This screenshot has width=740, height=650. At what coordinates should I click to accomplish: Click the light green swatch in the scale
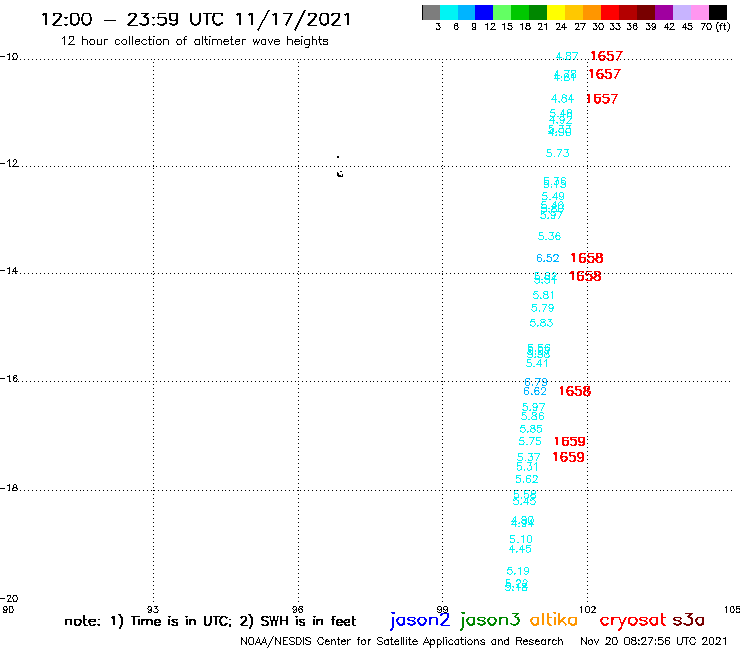pos(502,12)
